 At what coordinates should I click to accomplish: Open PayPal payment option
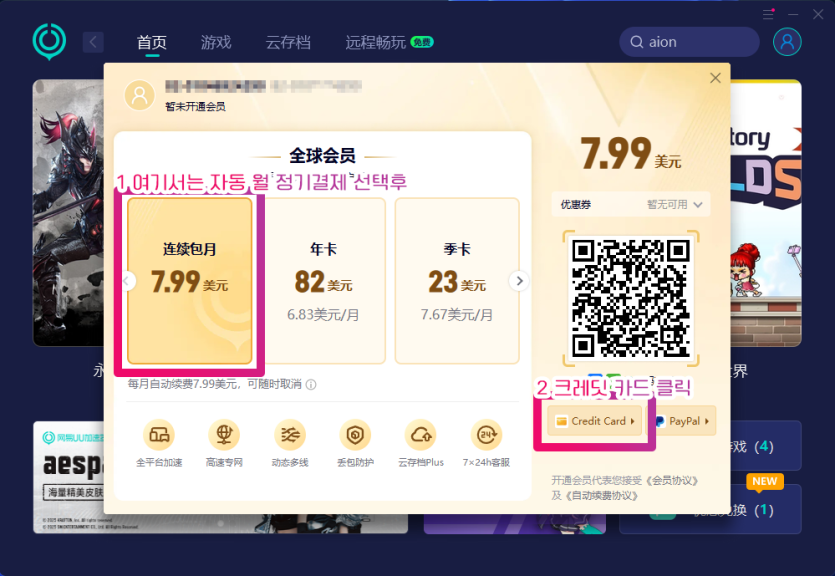pos(683,421)
